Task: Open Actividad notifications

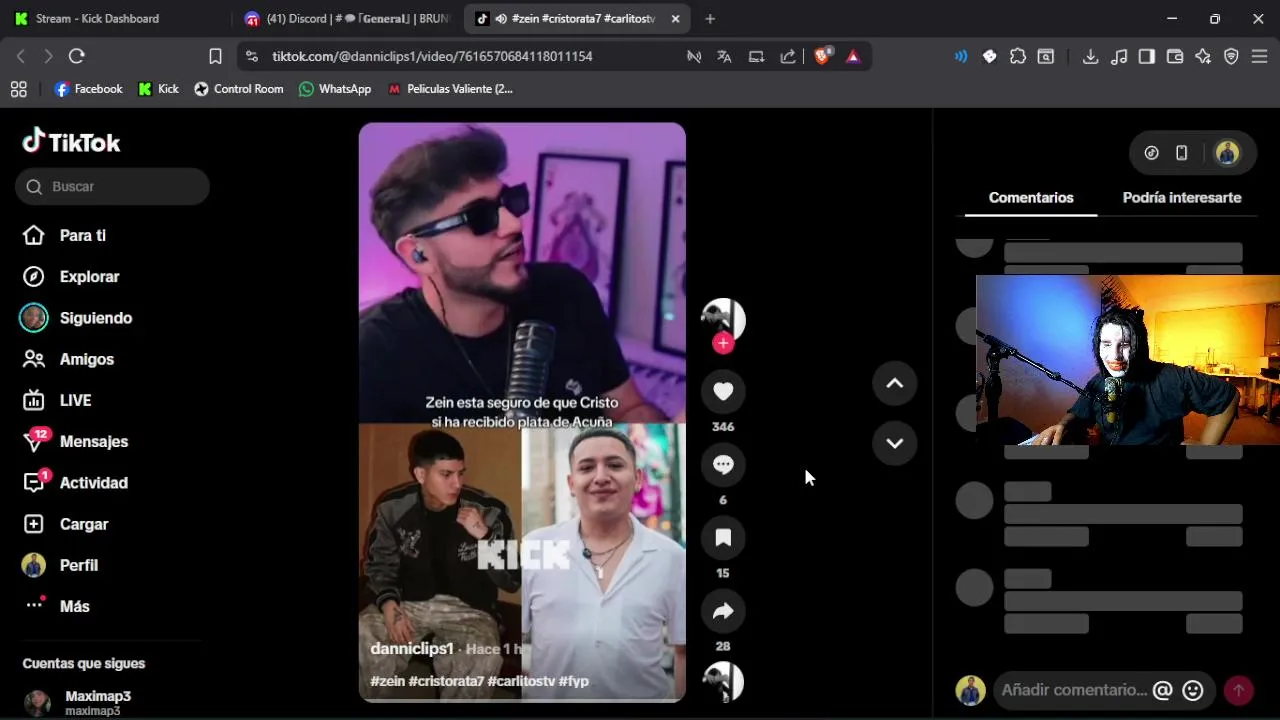Action: [x=74, y=483]
